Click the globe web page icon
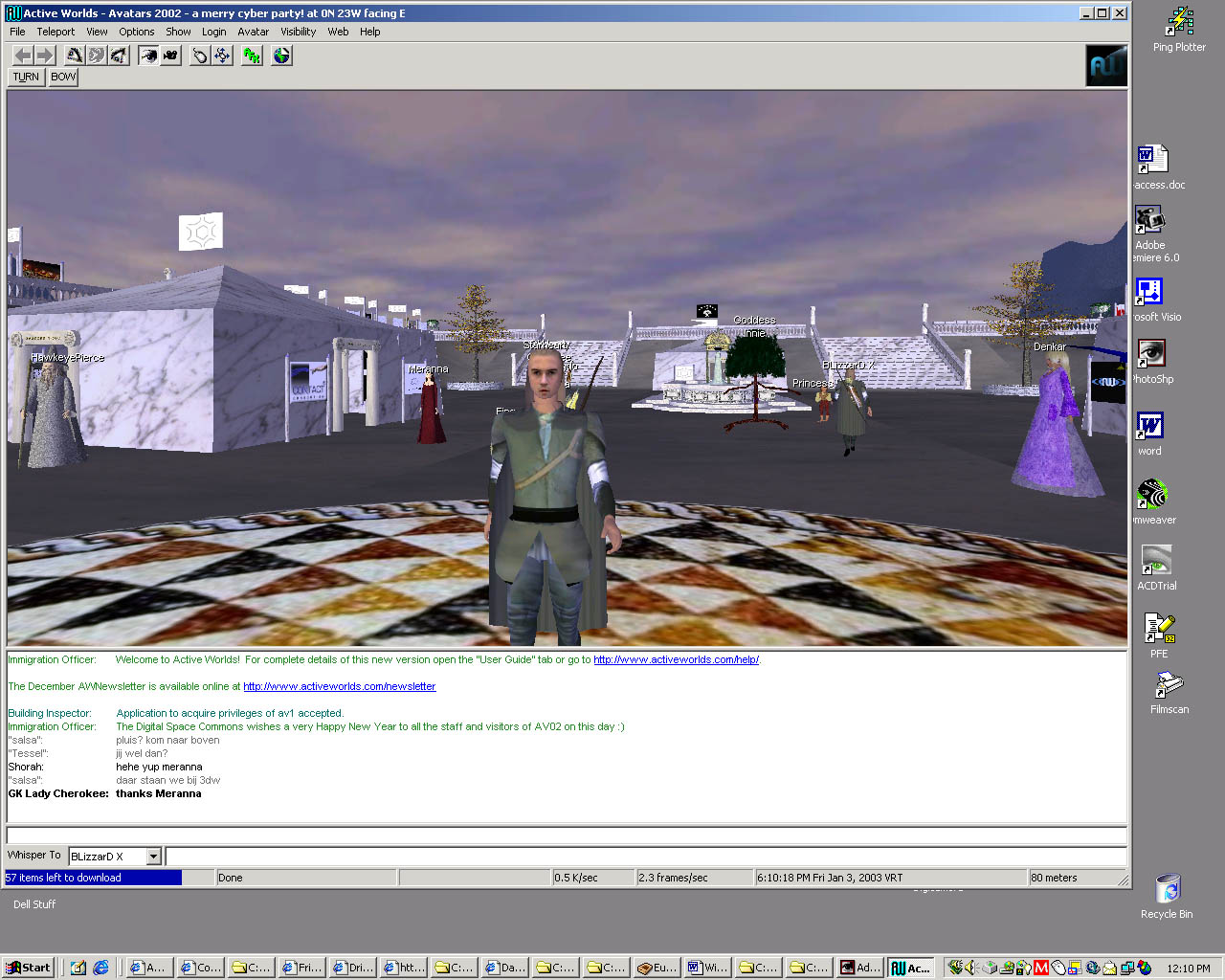Viewport: 1225px width, 980px height. coord(281,56)
